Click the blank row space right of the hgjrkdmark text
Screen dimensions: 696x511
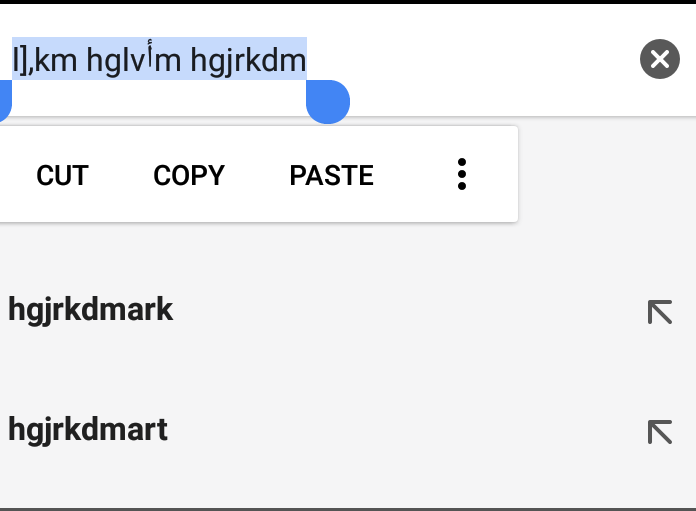tap(400, 311)
